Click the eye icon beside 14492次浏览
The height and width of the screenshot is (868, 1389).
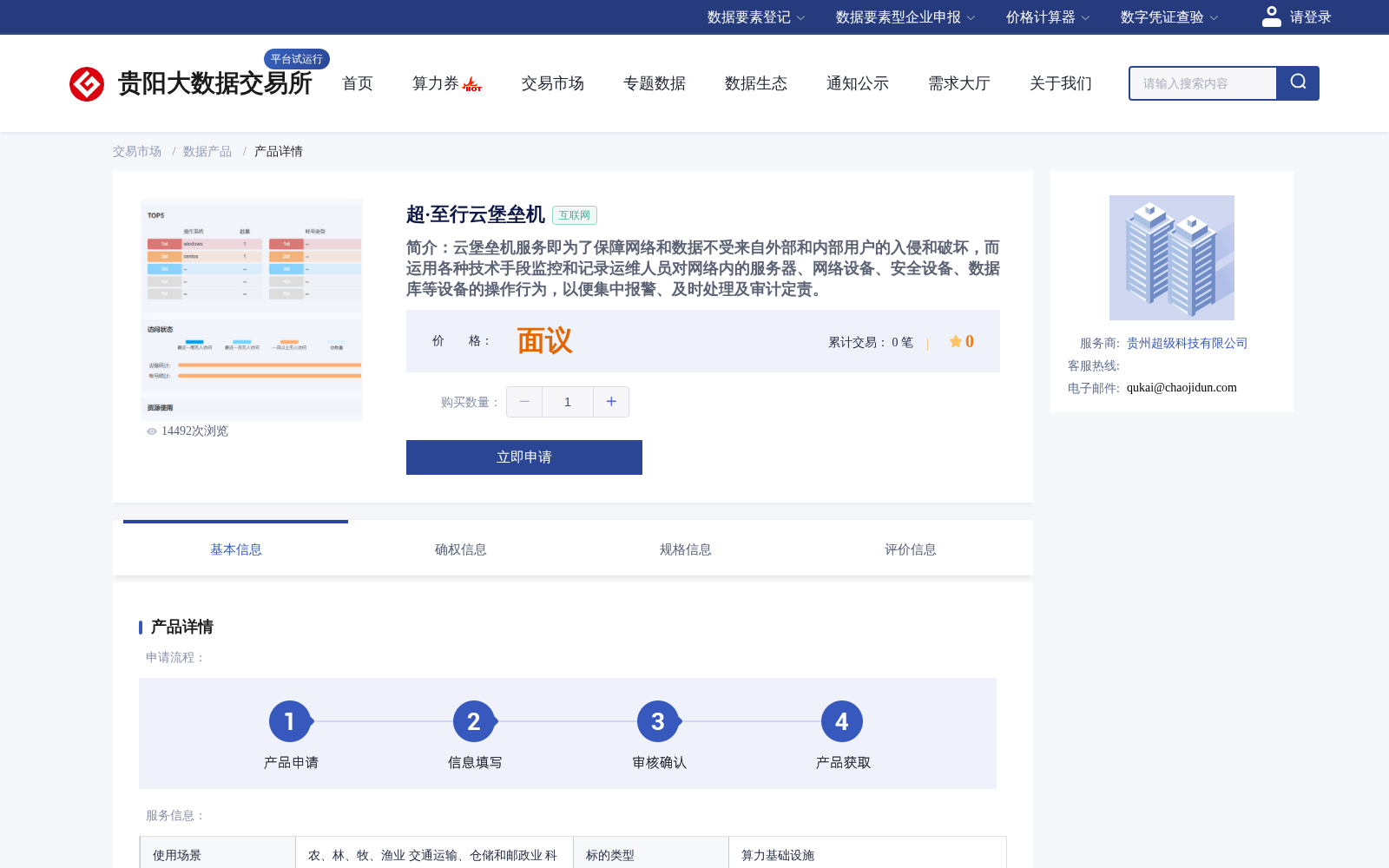[152, 431]
